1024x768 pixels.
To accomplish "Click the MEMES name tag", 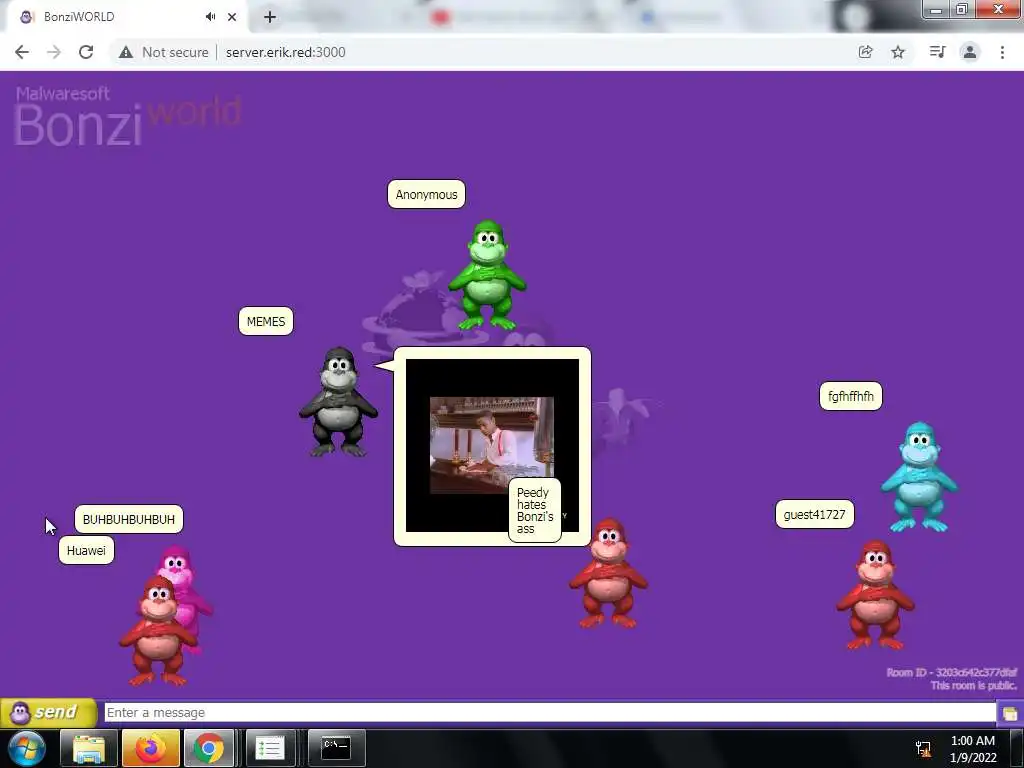I will [x=266, y=321].
